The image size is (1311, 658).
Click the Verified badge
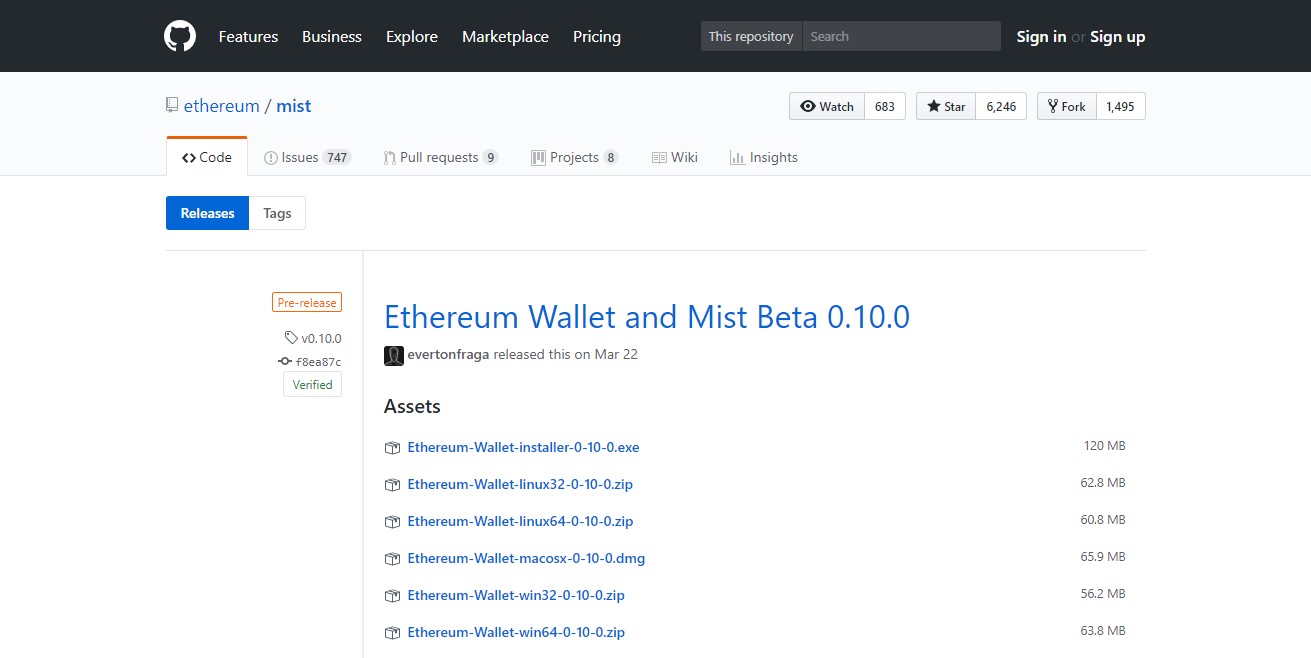312,385
